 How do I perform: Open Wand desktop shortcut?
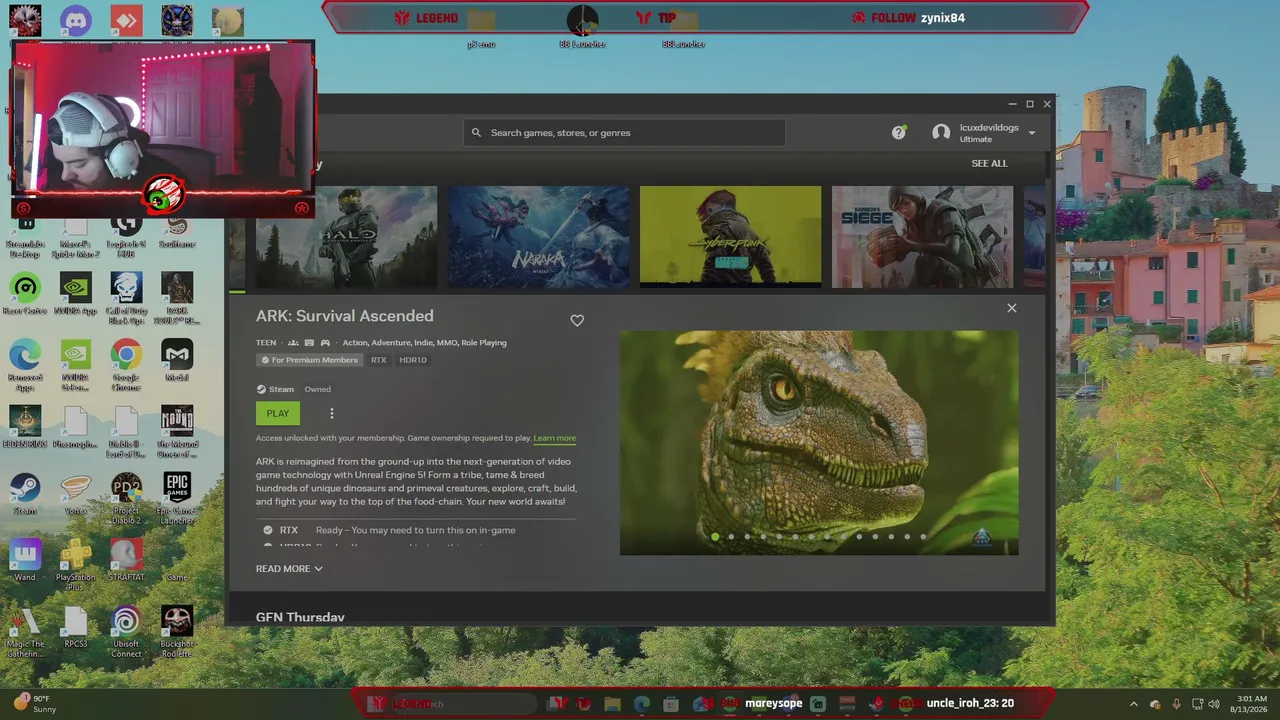(25, 561)
